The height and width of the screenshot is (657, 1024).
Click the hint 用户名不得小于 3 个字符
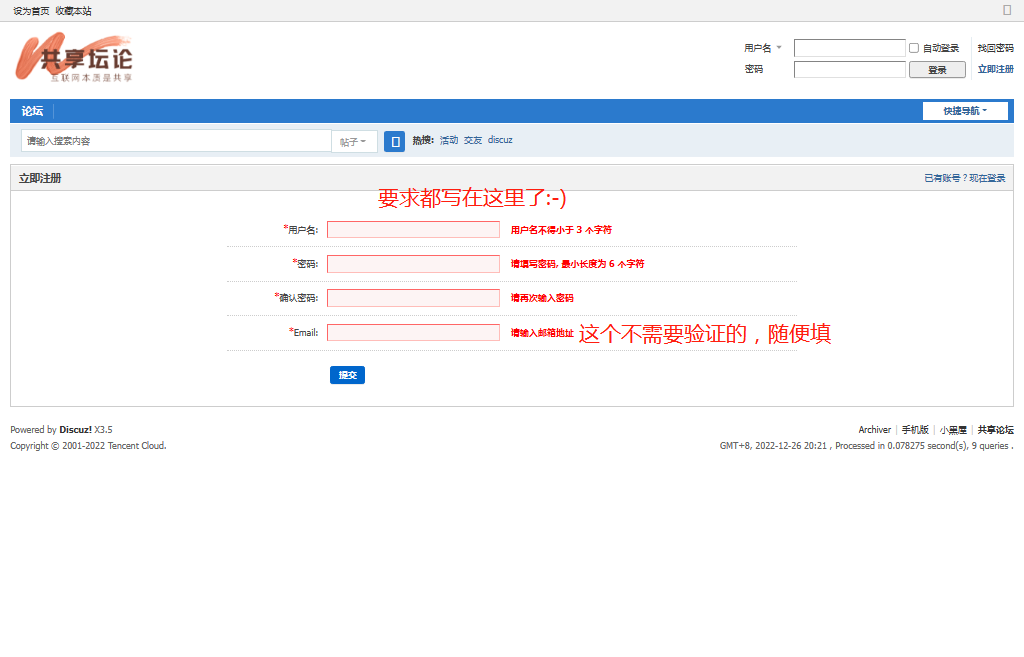[x=561, y=230]
